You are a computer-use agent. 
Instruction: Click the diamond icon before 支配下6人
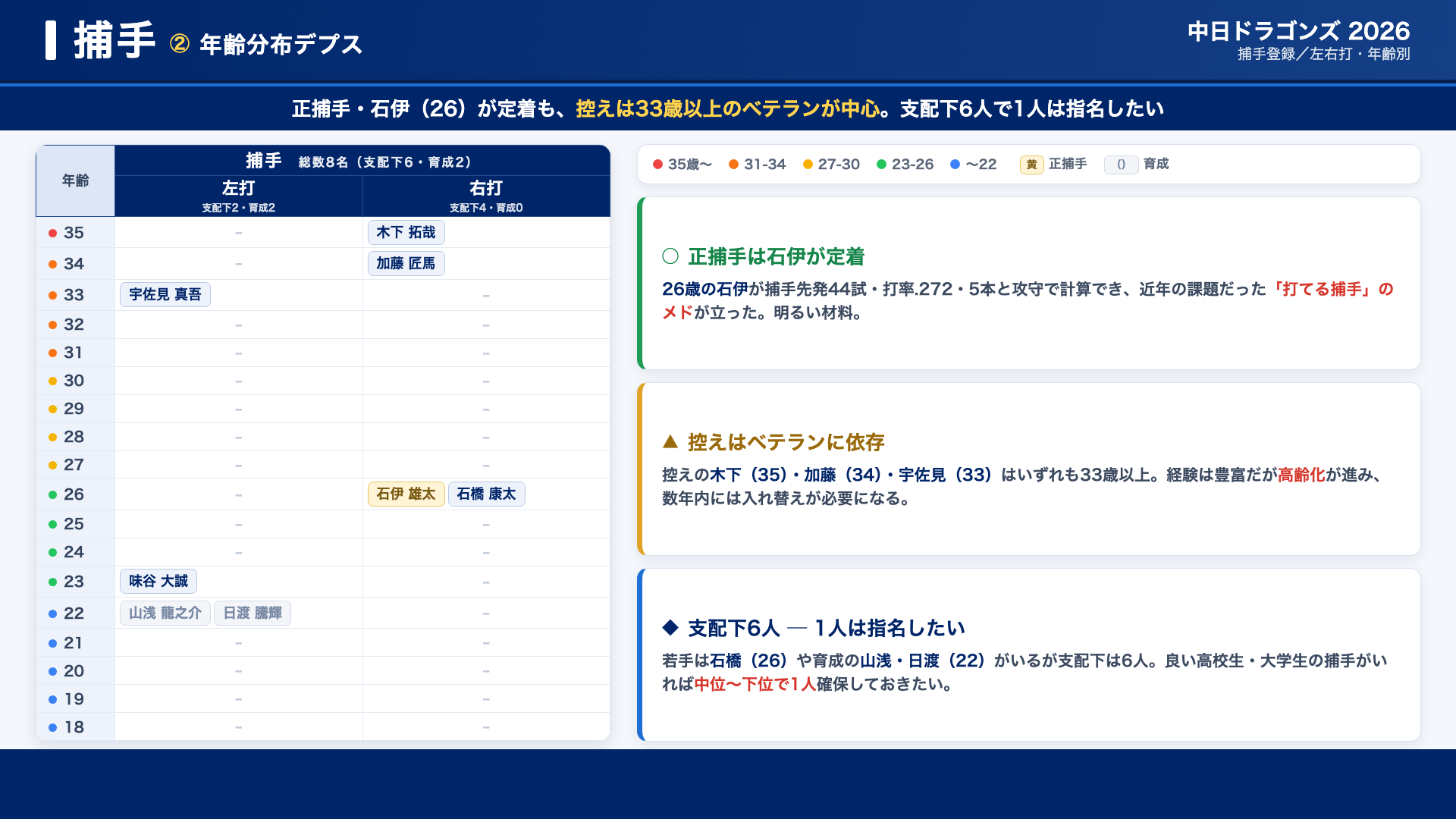670,627
